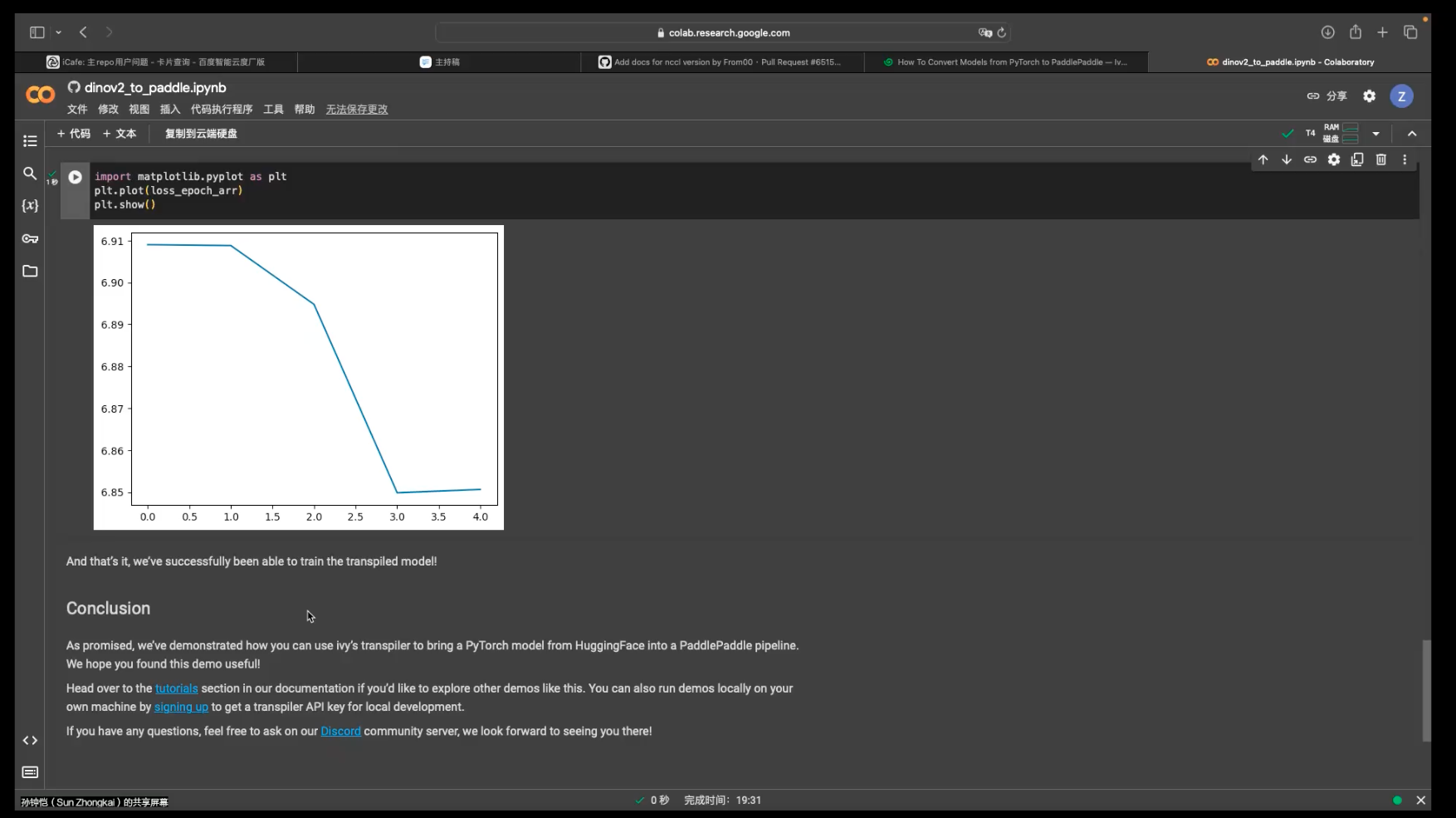Screen dimensions: 1456x818
Task: Expand the runtime connection options dropdown
Action: [x=1375, y=134]
